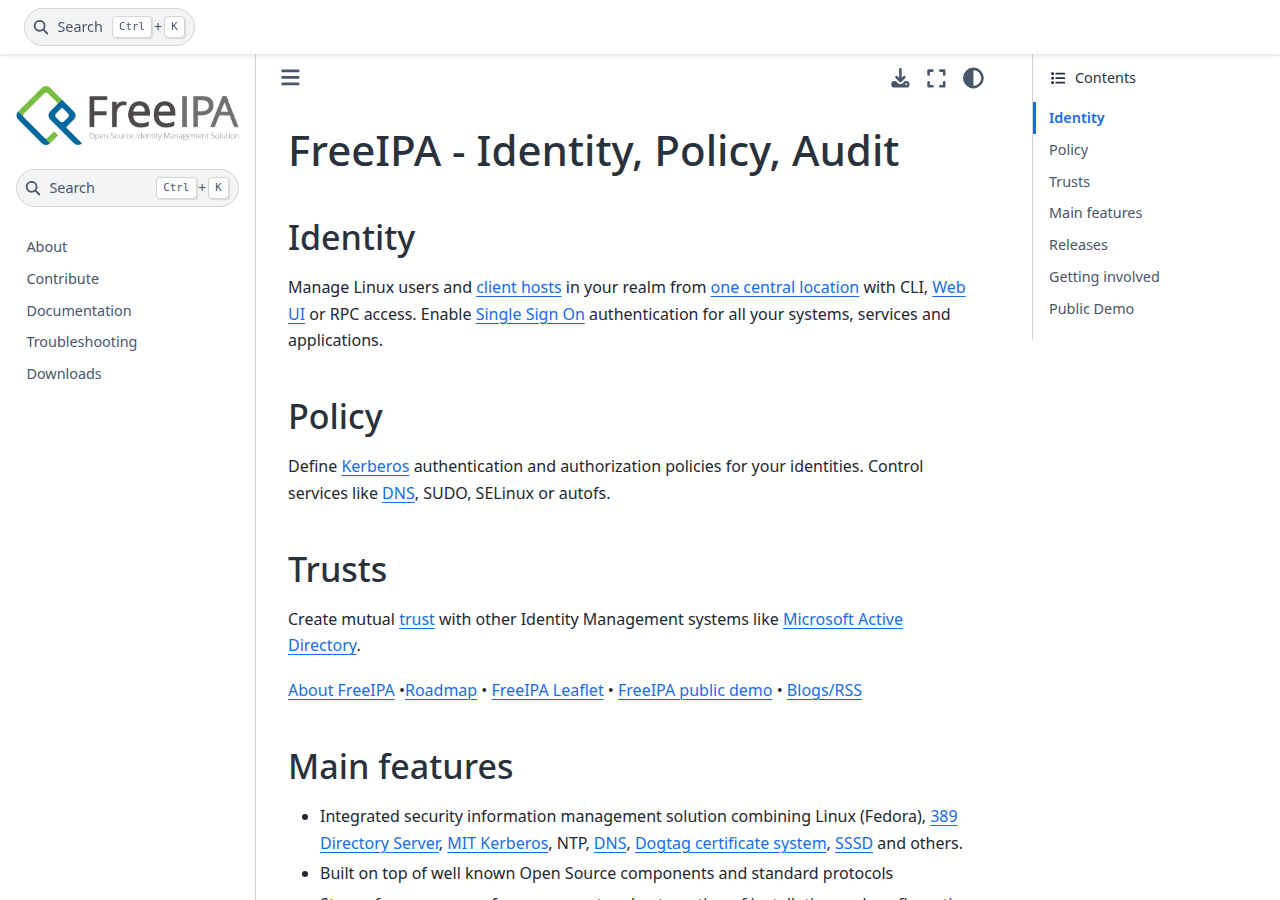Viewport: 1280px width, 900px height.
Task: Open the Downloads sidebar page
Action: (x=64, y=374)
